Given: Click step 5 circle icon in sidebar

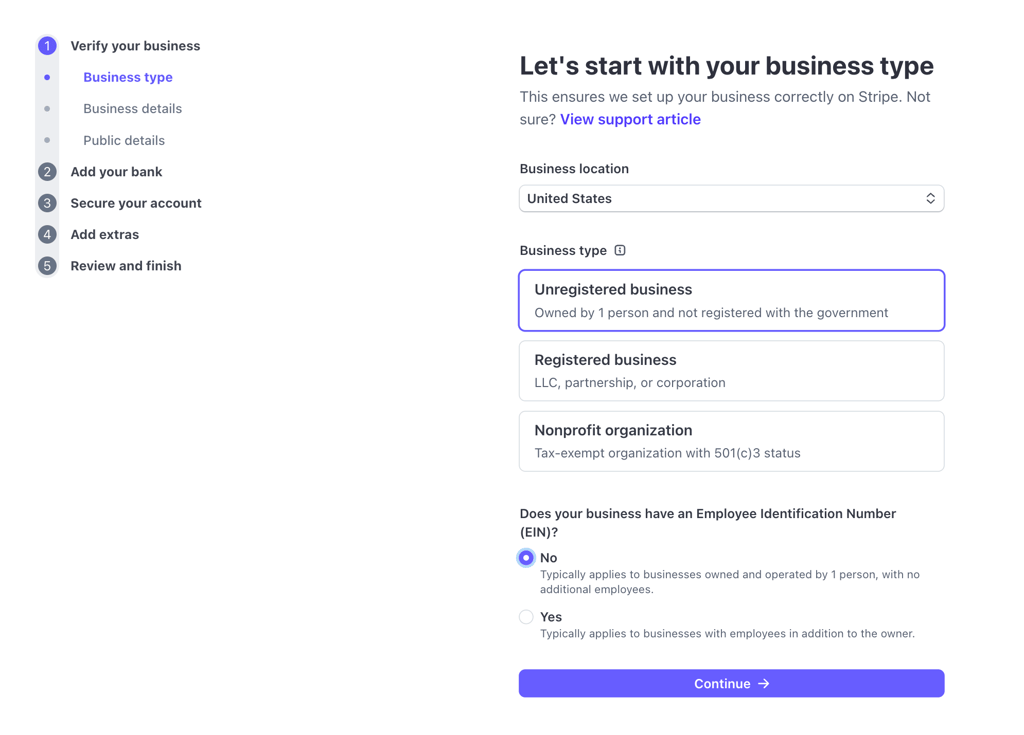Looking at the screenshot, I should [x=47, y=266].
